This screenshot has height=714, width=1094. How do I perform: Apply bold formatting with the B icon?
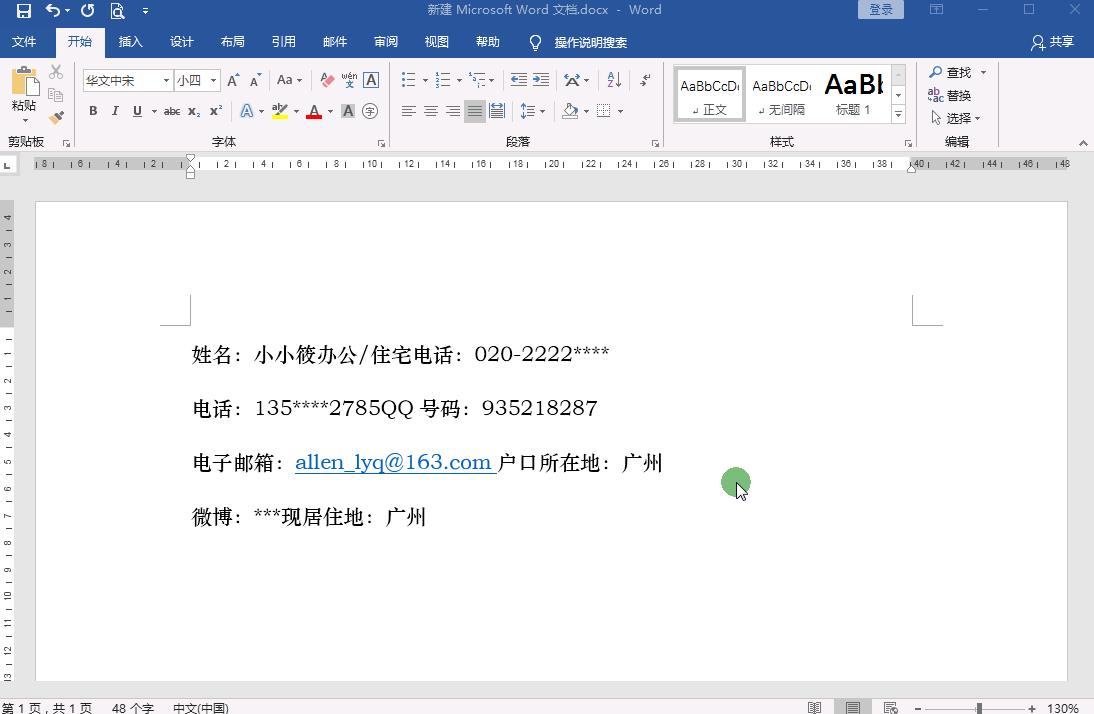click(92, 111)
